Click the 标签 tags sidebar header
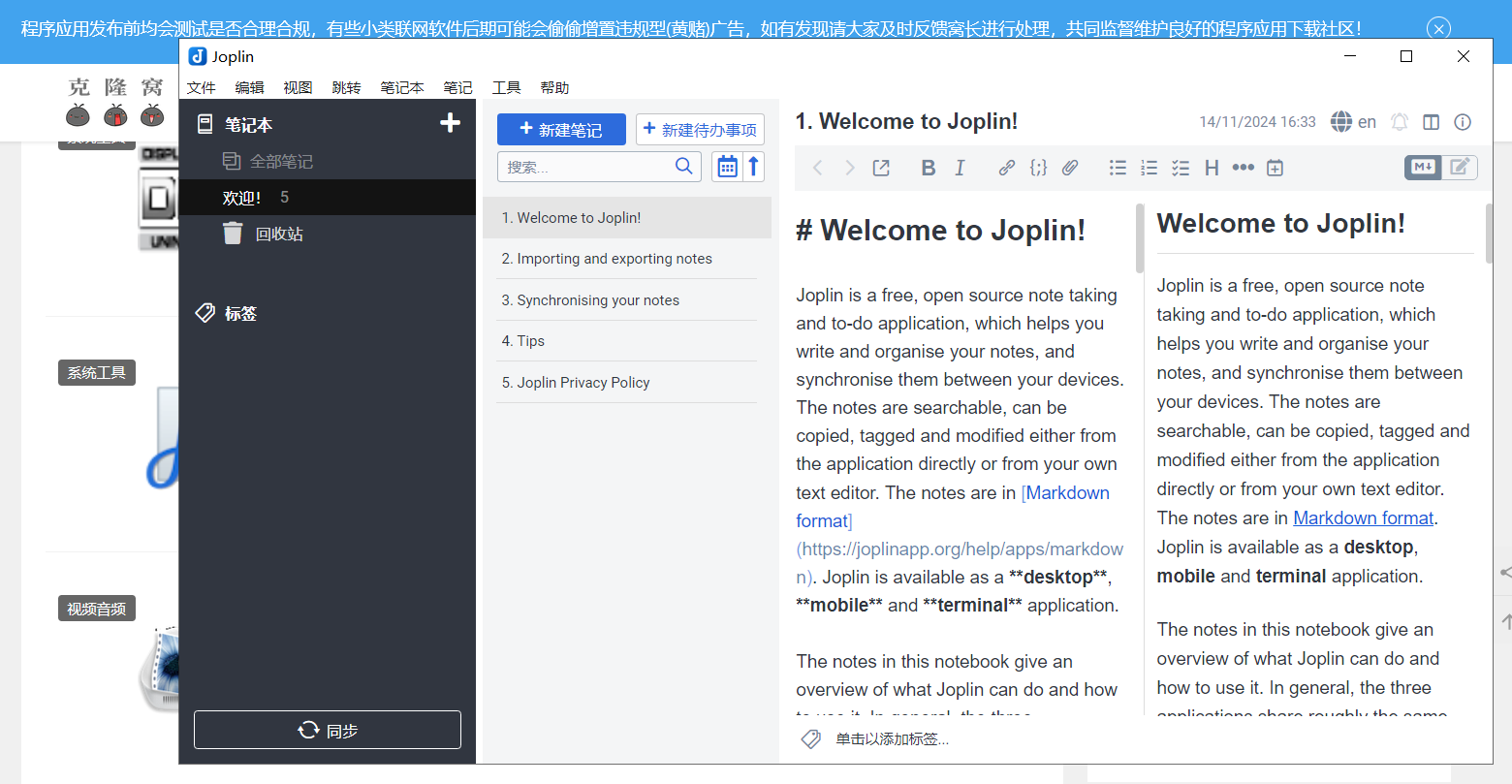 [x=240, y=313]
